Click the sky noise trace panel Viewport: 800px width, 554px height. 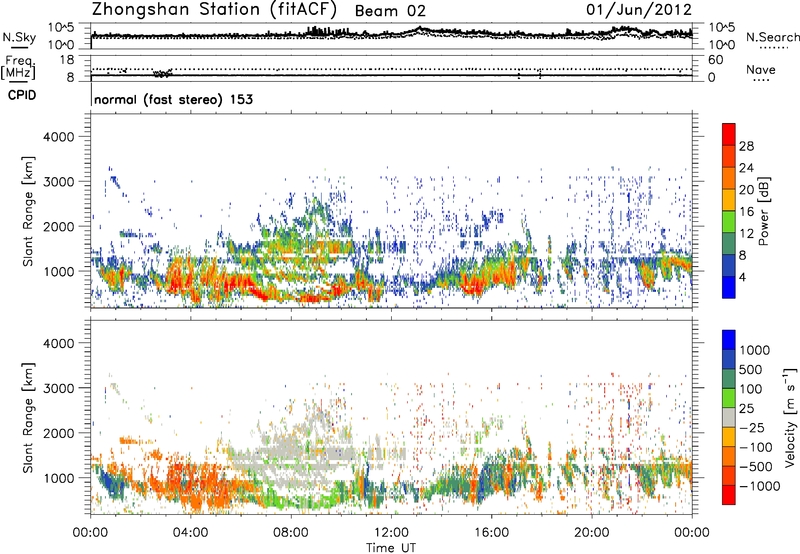tap(391, 36)
